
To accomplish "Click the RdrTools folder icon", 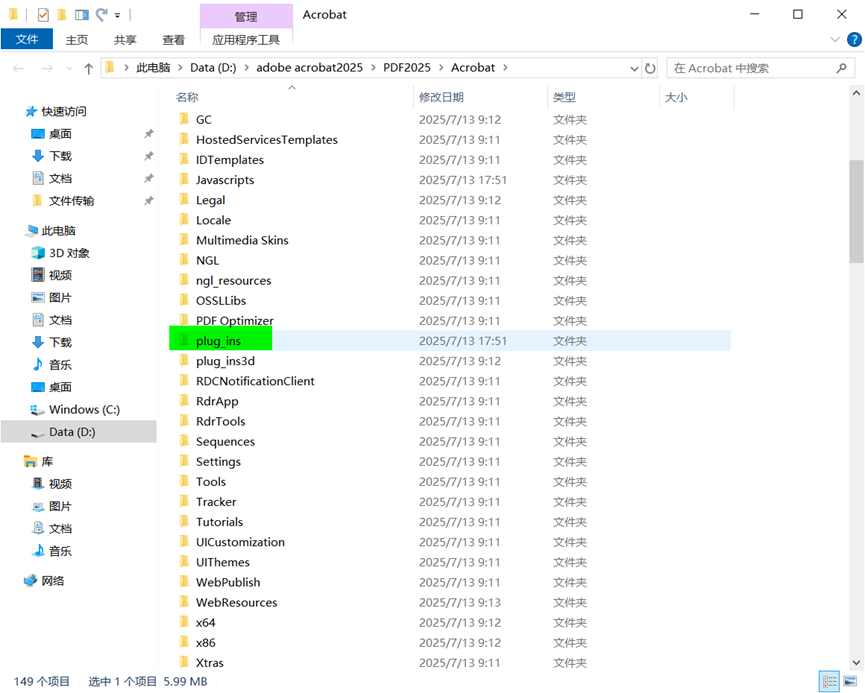I will click(x=184, y=420).
